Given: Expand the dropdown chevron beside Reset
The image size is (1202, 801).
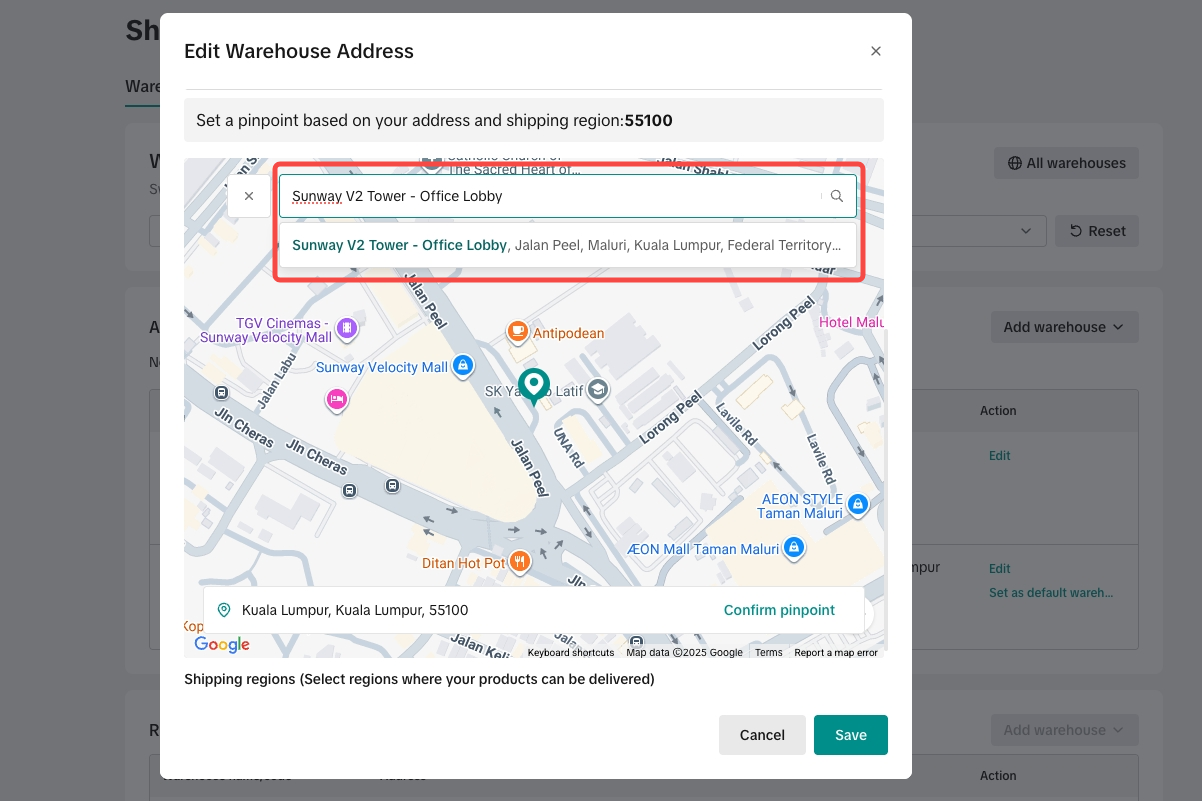Looking at the screenshot, I should [x=1026, y=231].
